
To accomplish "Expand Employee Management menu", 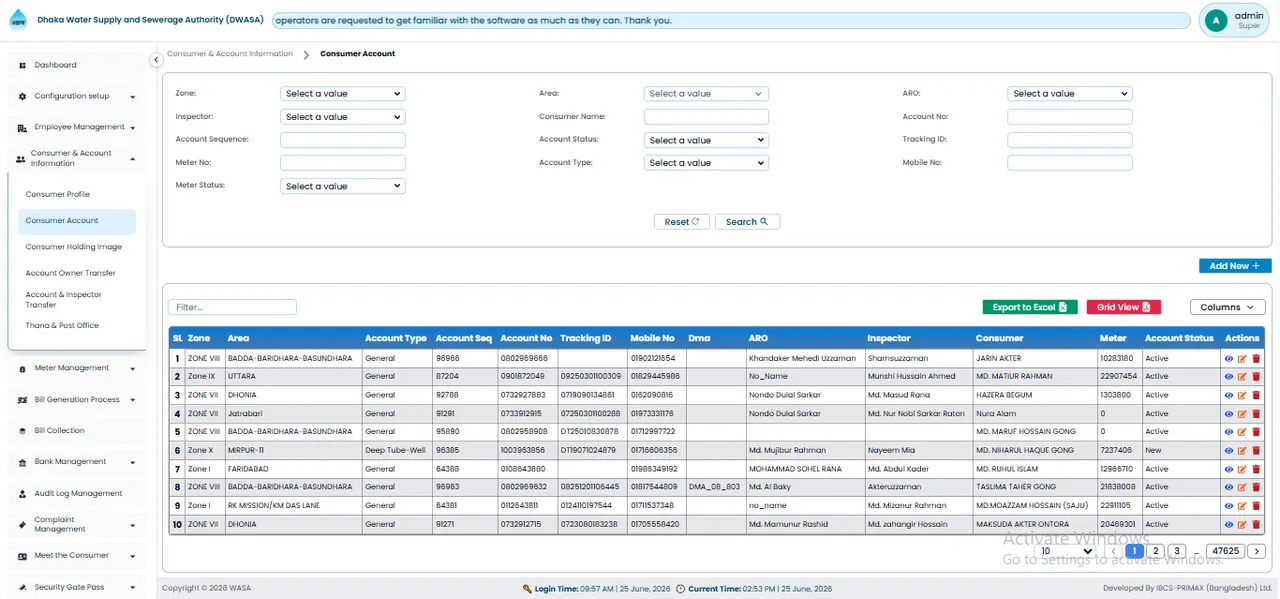I will pos(77,127).
